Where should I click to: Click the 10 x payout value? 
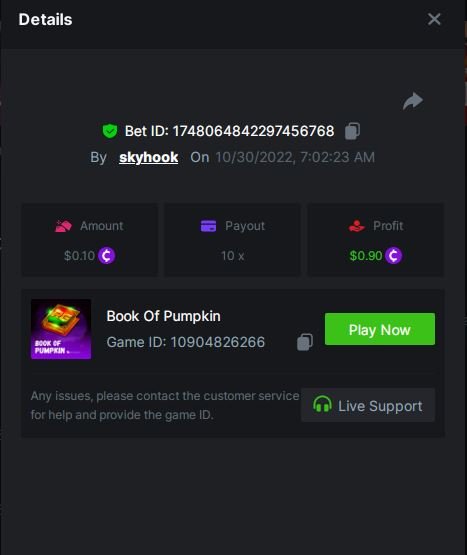point(232,256)
